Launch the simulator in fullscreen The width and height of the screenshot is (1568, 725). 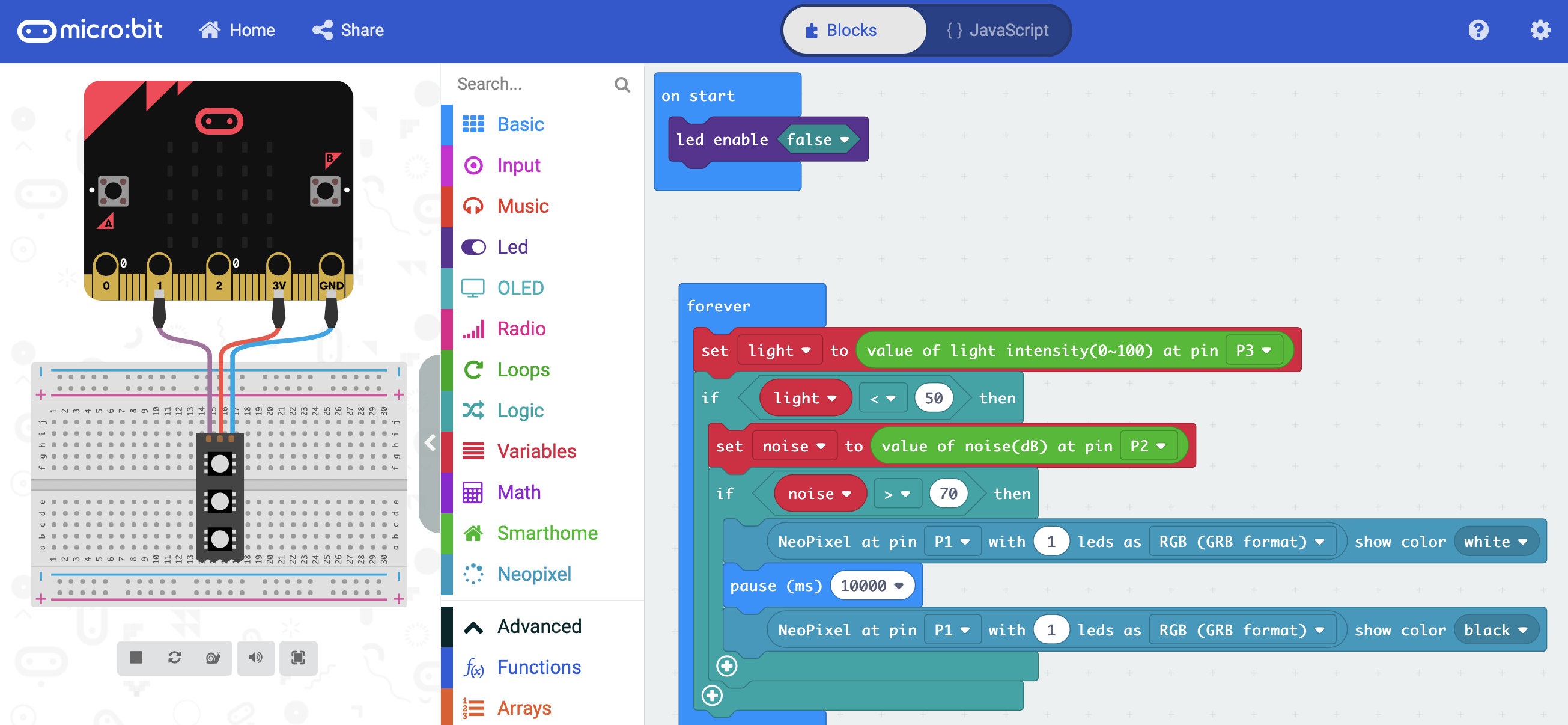tap(298, 658)
